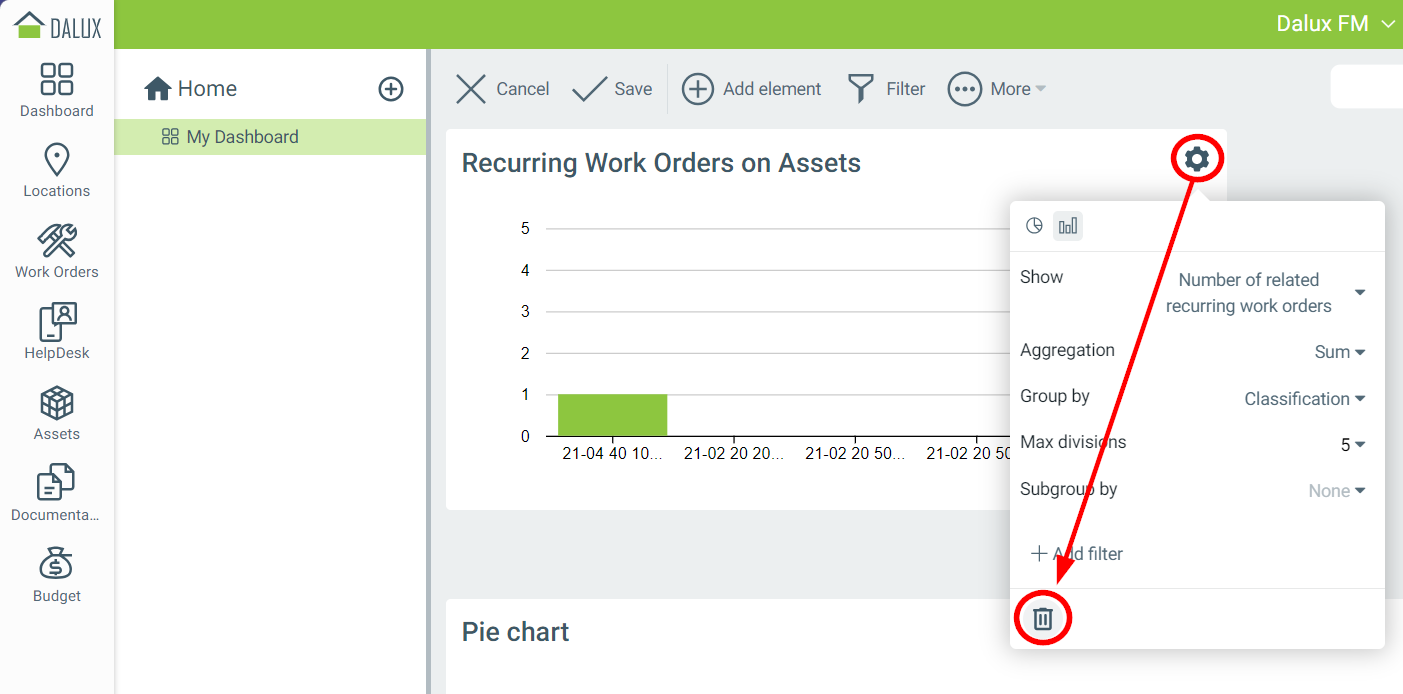Image resolution: width=1403 pixels, height=694 pixels.
Task: Open the More menu in toolbar
Action: pos(997,89)
